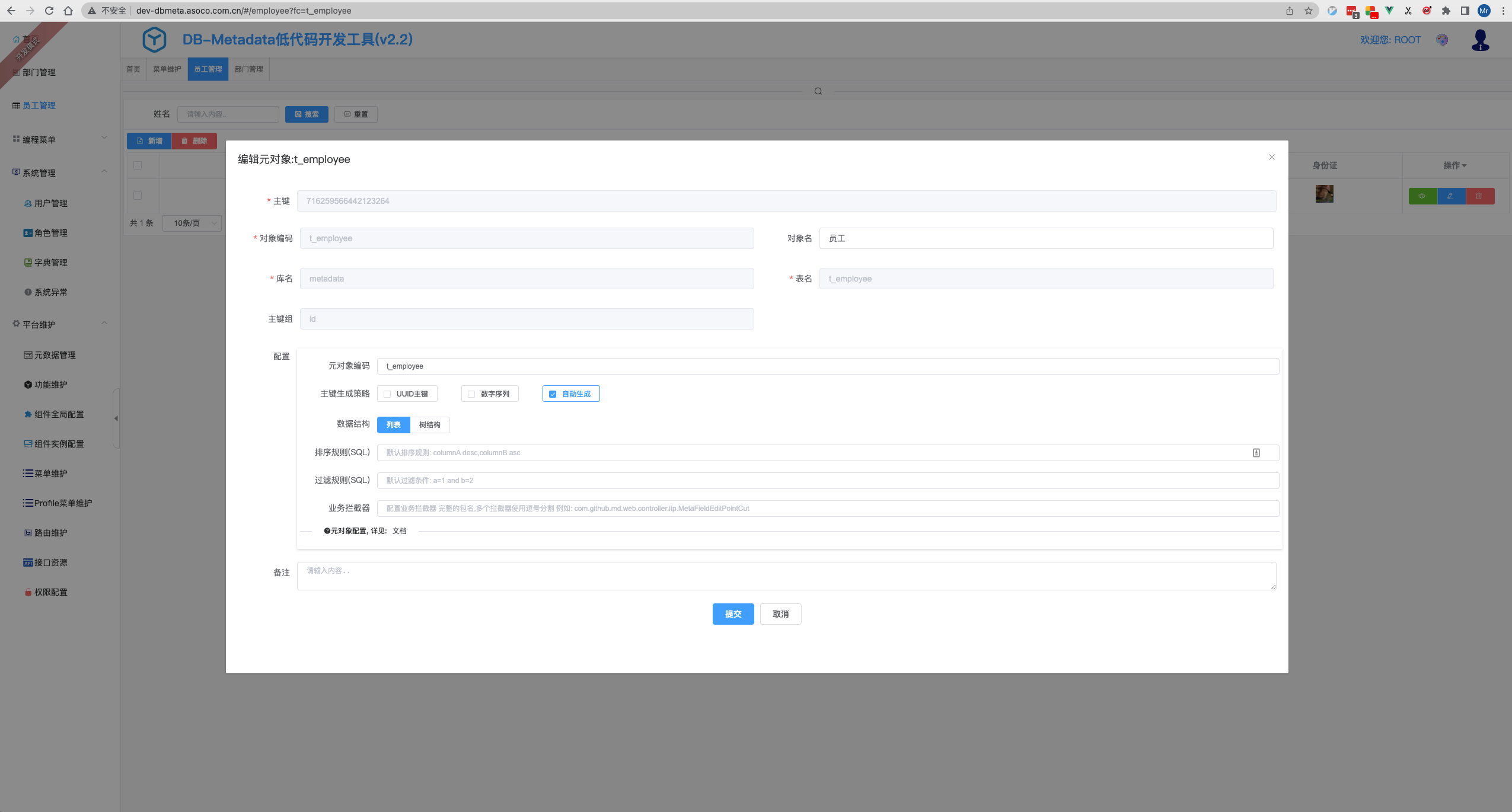Open 元数据管理 in the sidebar
The width and height of the screenshot is (1512, 812).
(55, 355)
